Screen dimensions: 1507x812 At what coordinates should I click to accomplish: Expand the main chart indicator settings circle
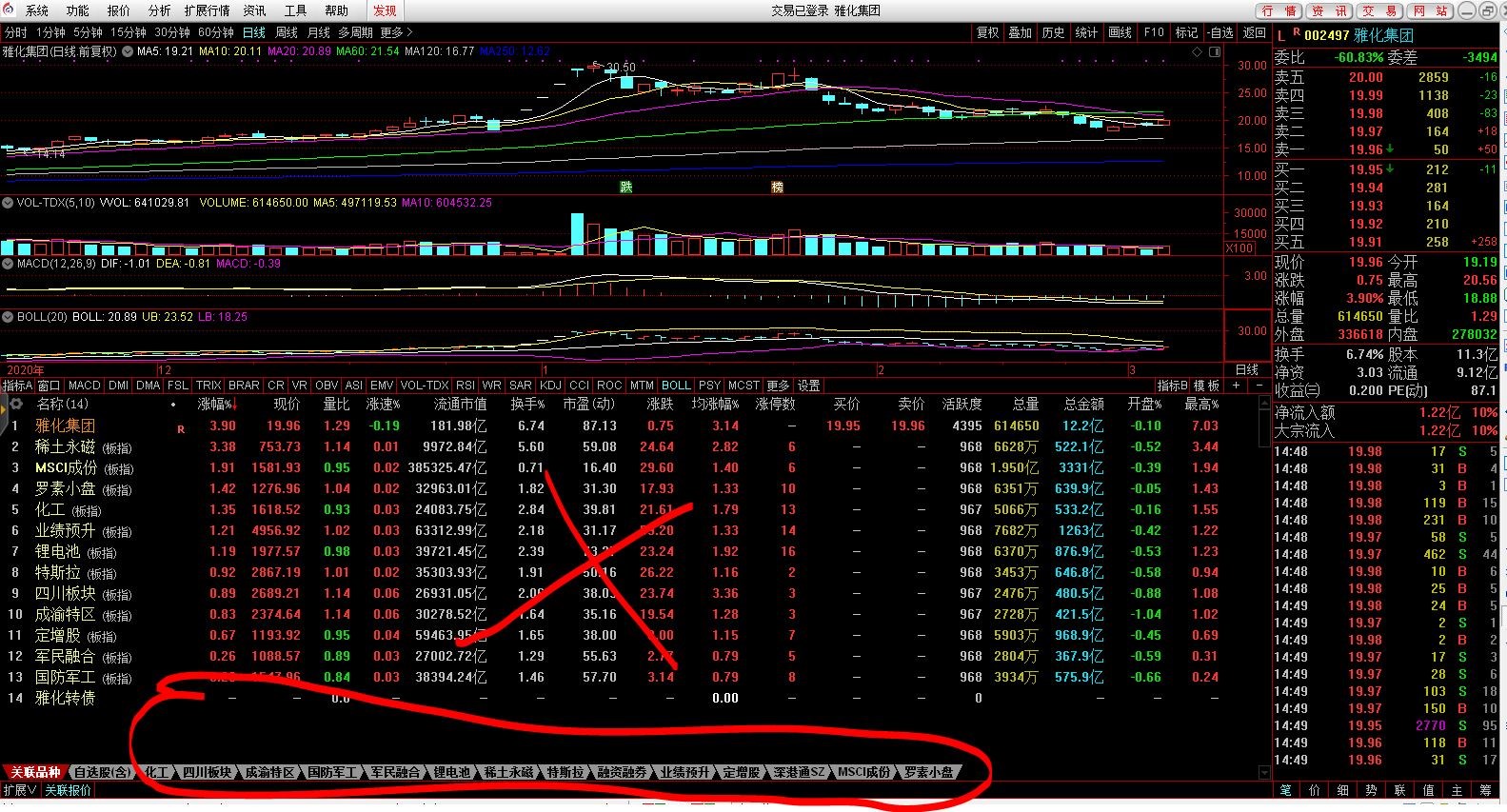(128, 51)
